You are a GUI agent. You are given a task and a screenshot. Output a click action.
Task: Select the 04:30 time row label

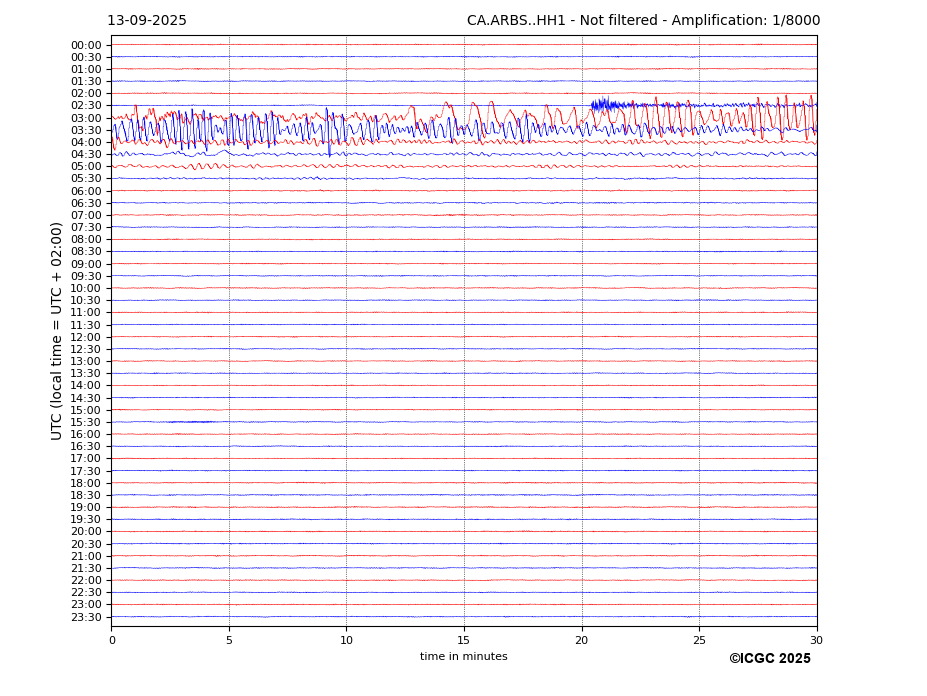tap(86, 154)
